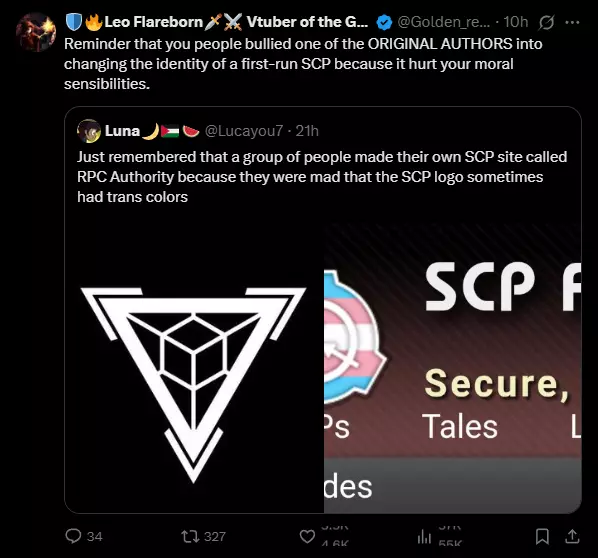
Task: Open Luna's small profile avatar
Action: click(x=89, y=131)
